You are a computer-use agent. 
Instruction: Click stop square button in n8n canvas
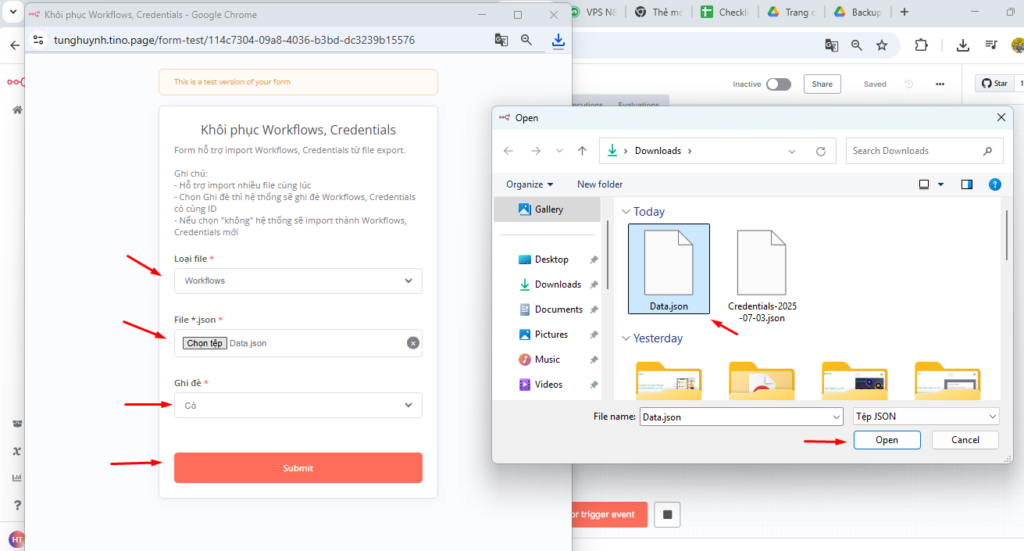[x=667, y=514]
